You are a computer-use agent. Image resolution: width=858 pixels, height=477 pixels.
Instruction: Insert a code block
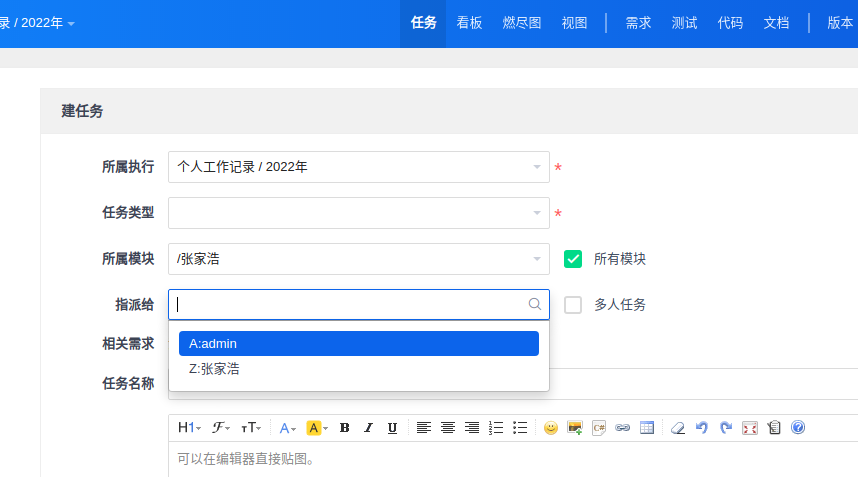(x=599, y=428)
